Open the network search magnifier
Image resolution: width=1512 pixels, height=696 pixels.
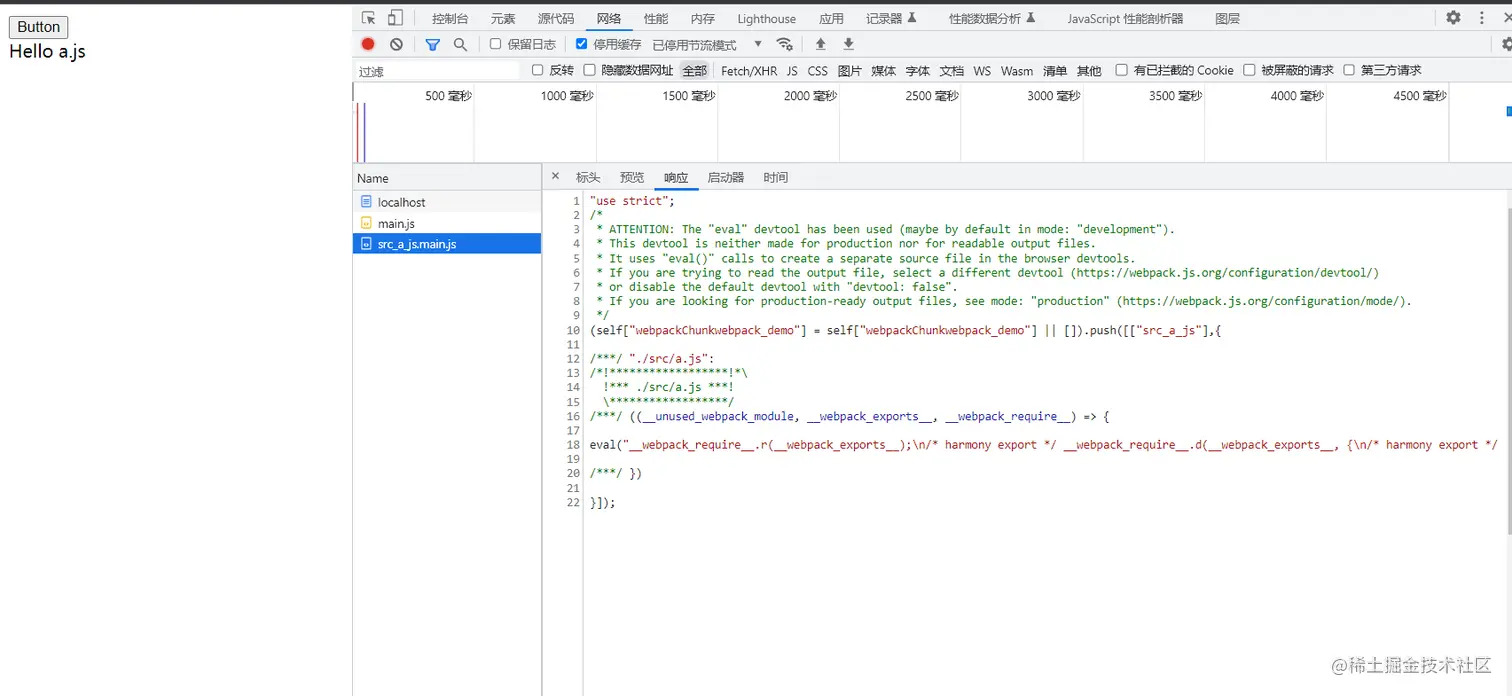pyautogui.click(x=460, y=44)
